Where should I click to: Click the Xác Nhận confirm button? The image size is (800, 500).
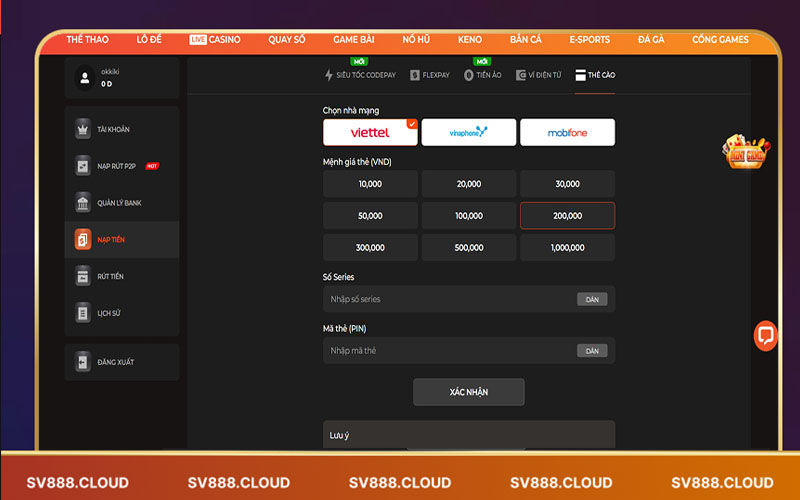coord(469,392)
